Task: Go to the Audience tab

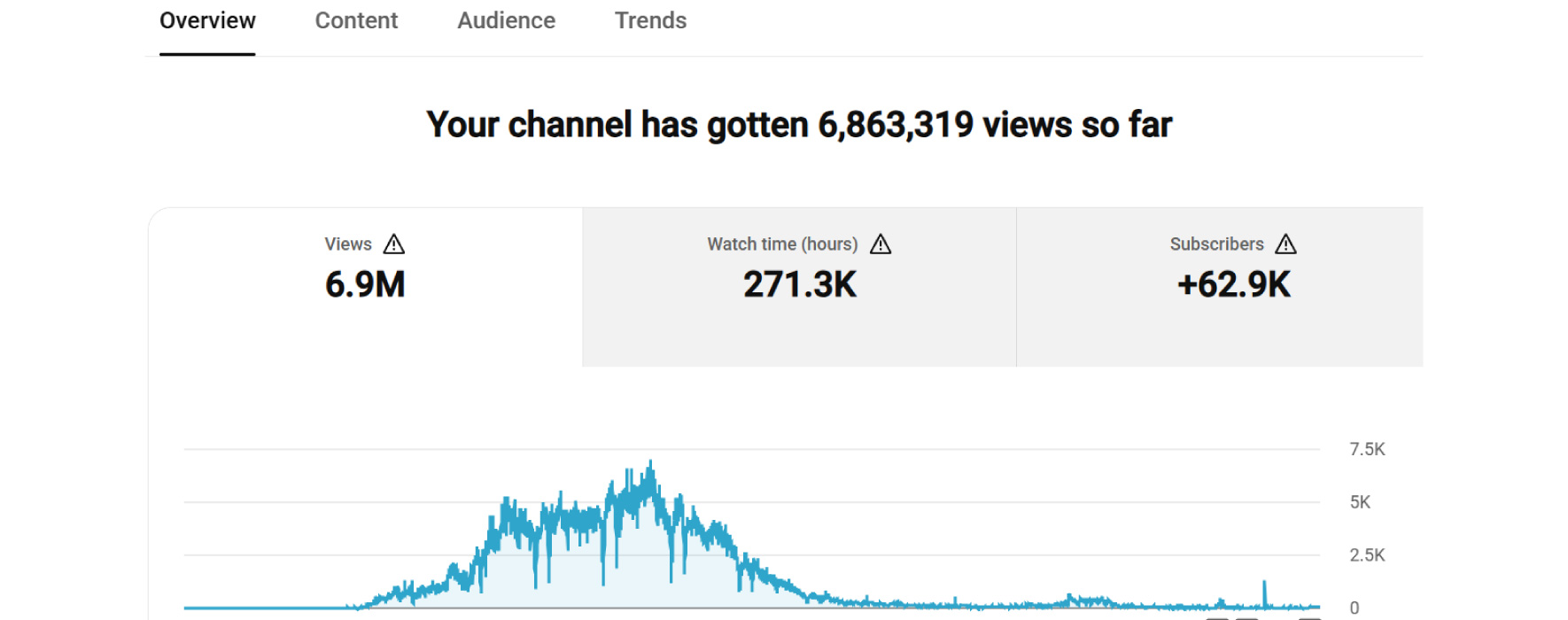Action: 506,20
